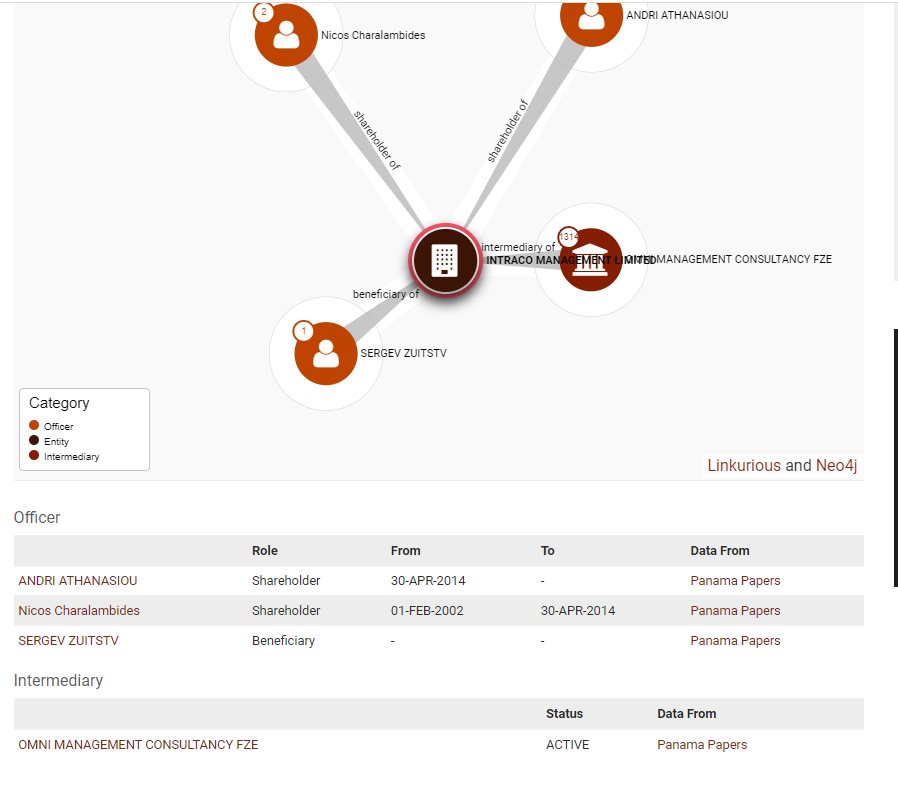Click the badge number 2 on Nicos node
Viewport: 898px width, 794px height.
pyautogui.click(x=264, y=13)
